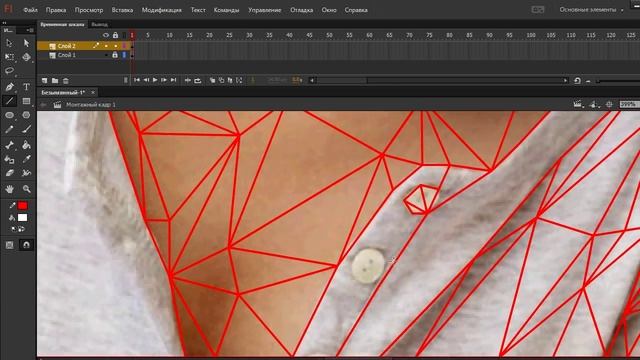Select the Hand tool

point(9,189)
